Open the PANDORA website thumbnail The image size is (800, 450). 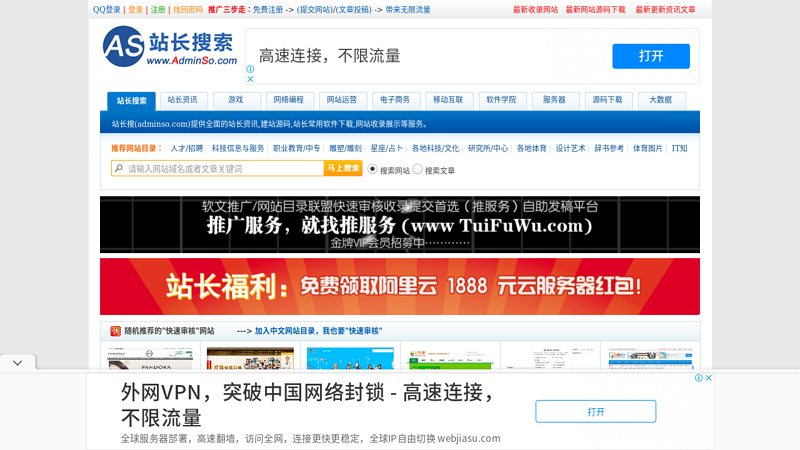pos(150,358)
